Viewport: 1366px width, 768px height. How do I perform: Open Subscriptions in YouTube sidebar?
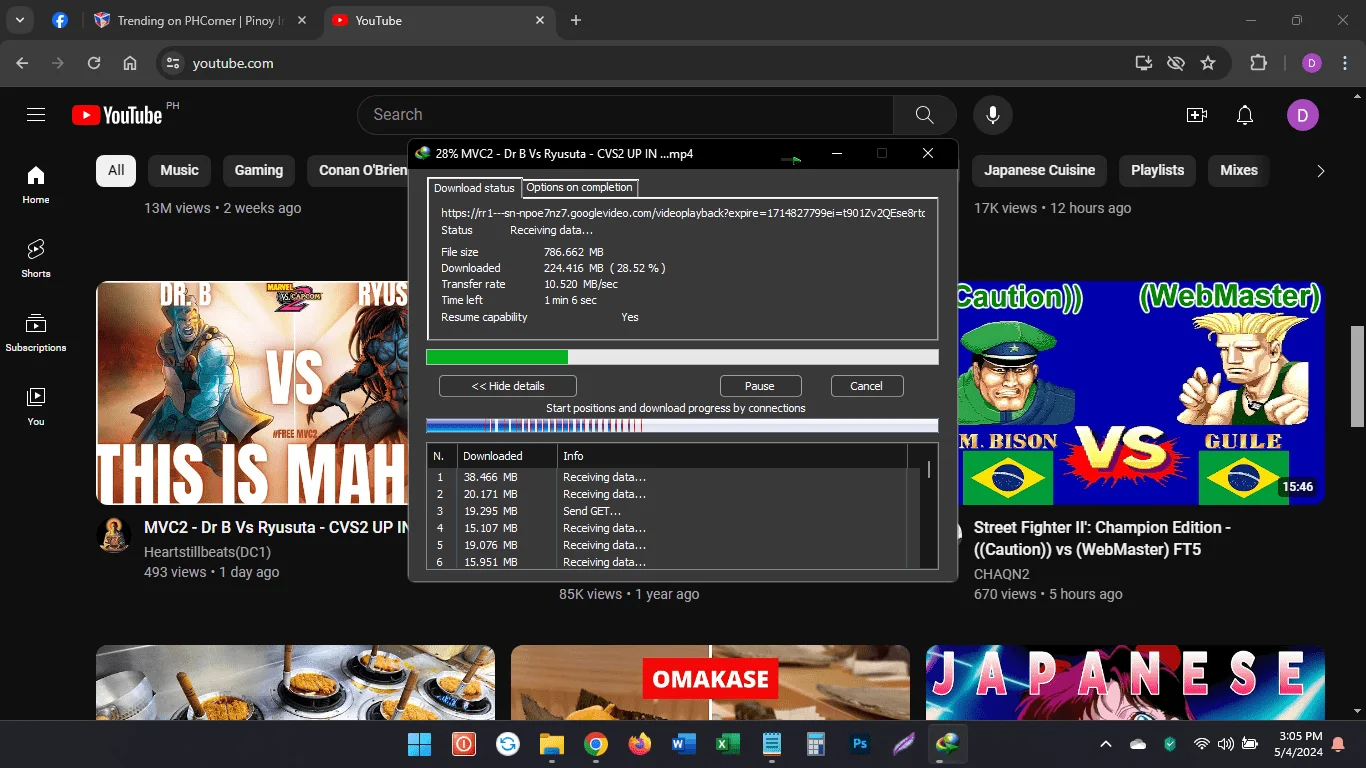click(36, 333)
